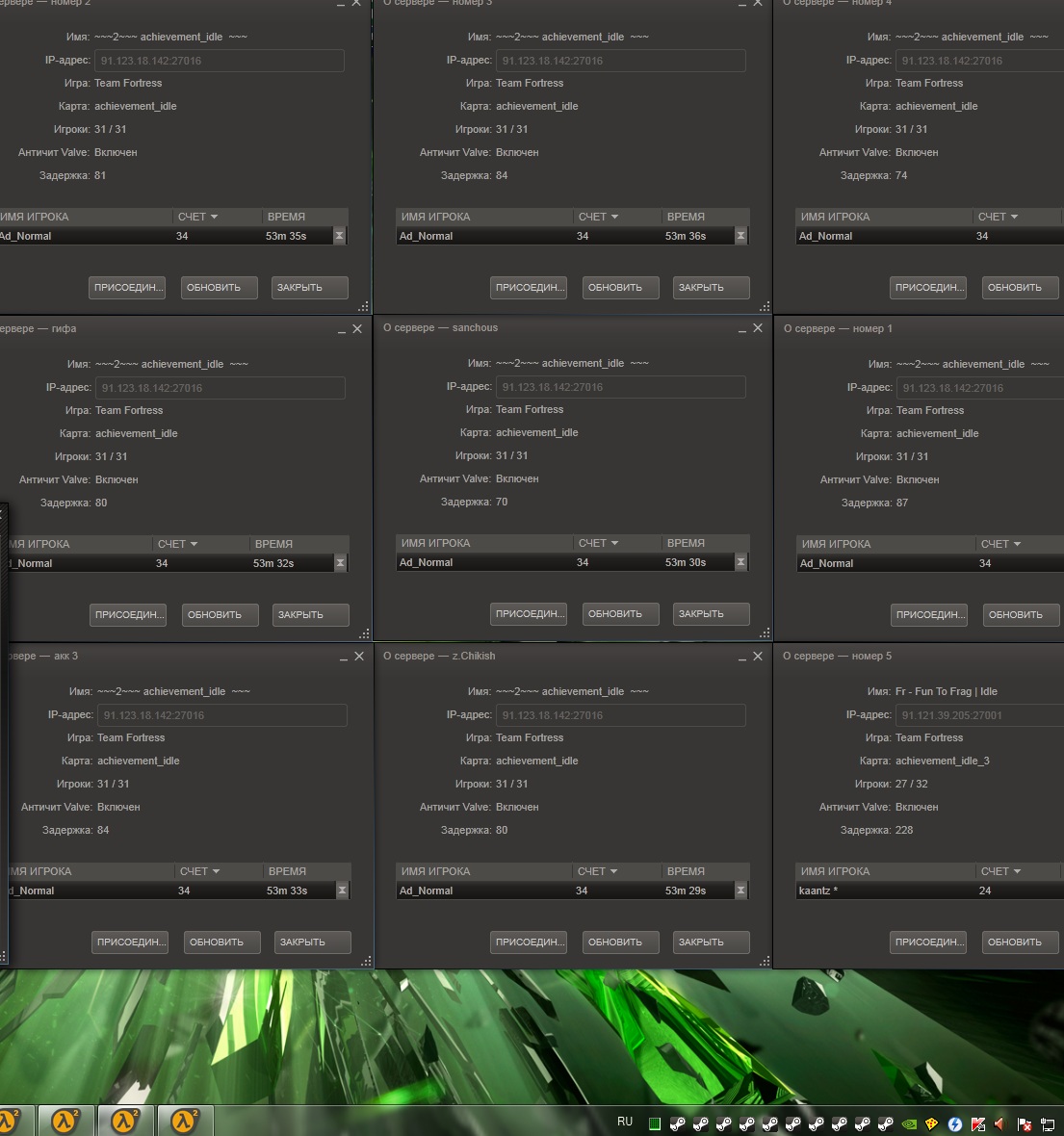Open the Kaspersky red K tray icon
The image size is (1064, 1136).
point(978,1123)
